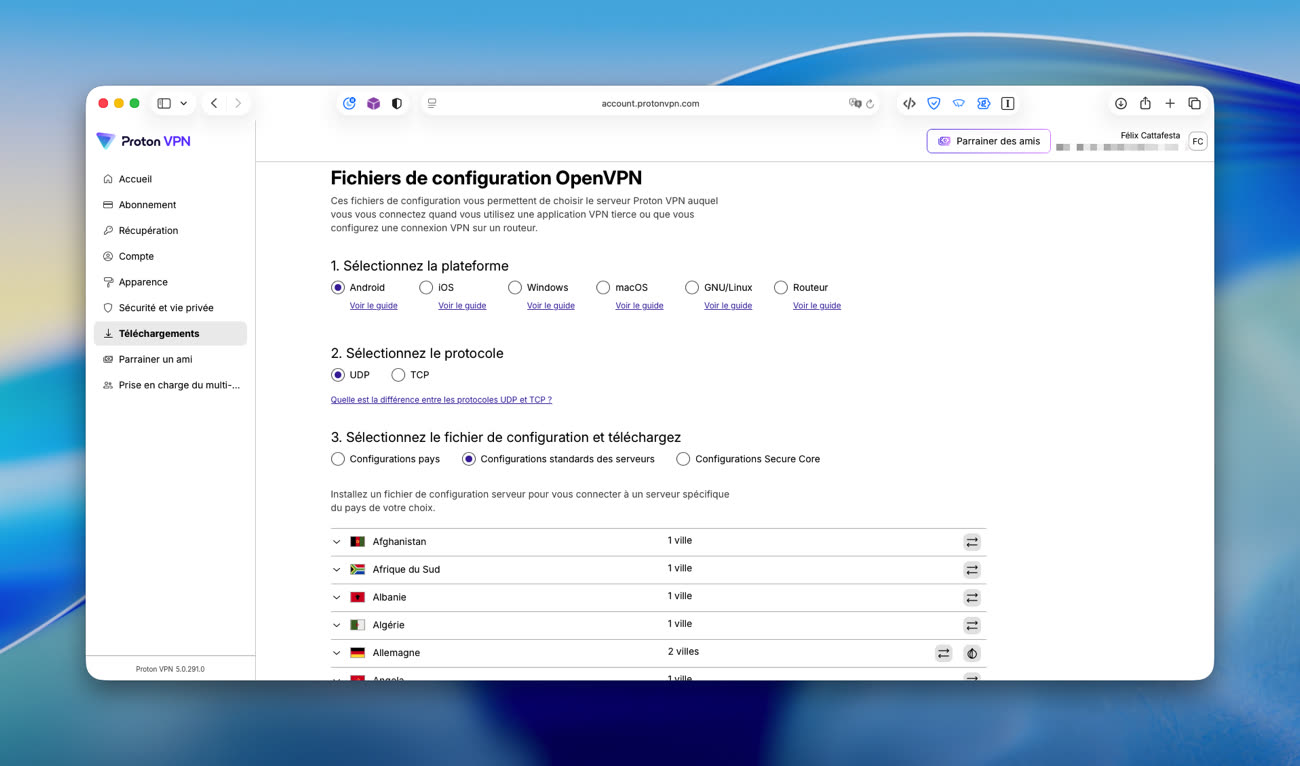The height and width of the screenshot is (766, 1300).
Task: Choose the TCP protocol option
Action: (398, 375)
